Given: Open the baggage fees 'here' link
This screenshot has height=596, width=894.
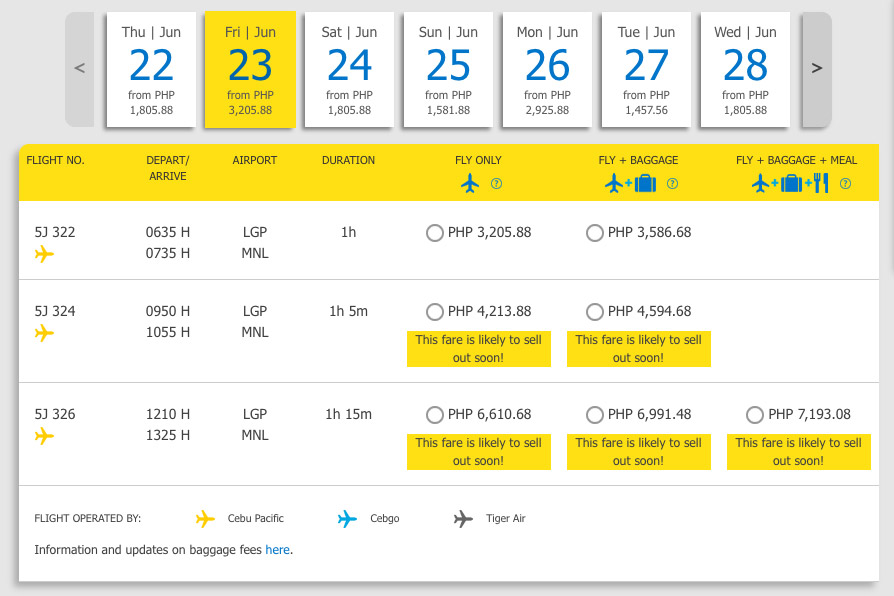Looking at the screenshot, I should pyautogui.click(x=278, y=550).
